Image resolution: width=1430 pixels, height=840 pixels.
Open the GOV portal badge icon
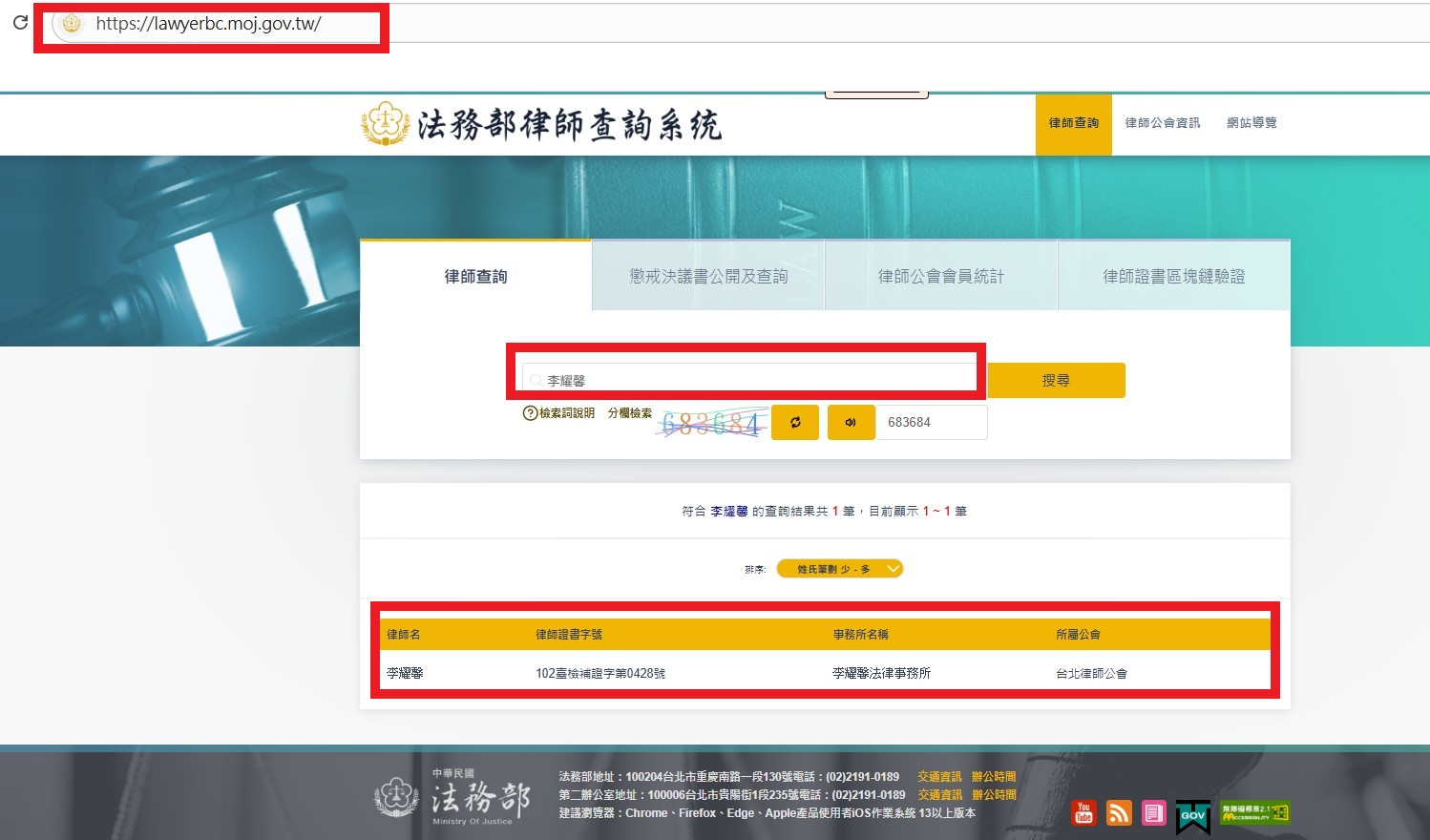pyautogui.click(x=1193, y=815)
